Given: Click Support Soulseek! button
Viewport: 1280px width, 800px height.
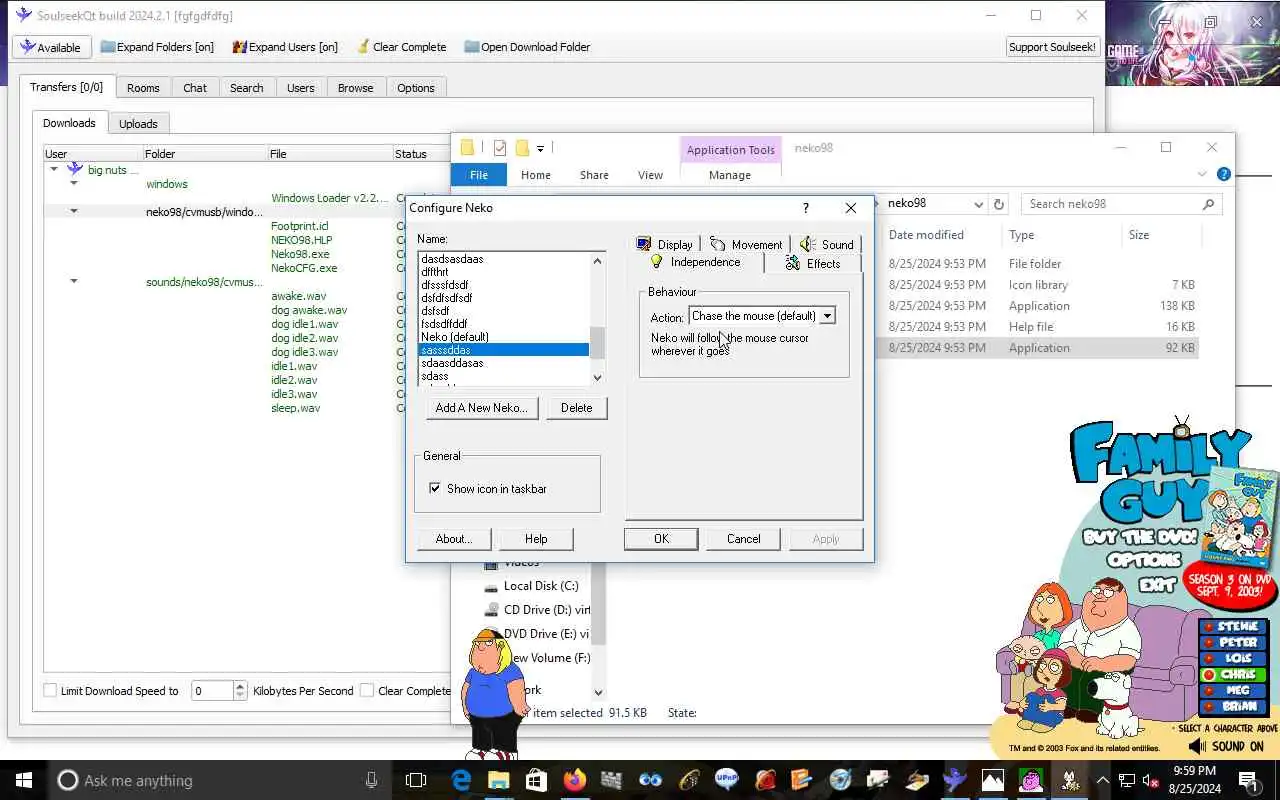Looking at the screenshot, I should click(1051, 47).
